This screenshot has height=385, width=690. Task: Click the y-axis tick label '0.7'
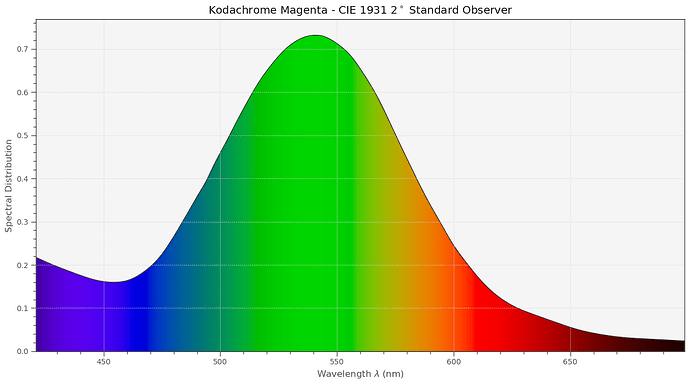pyautogui.click(x=22, y=49)
